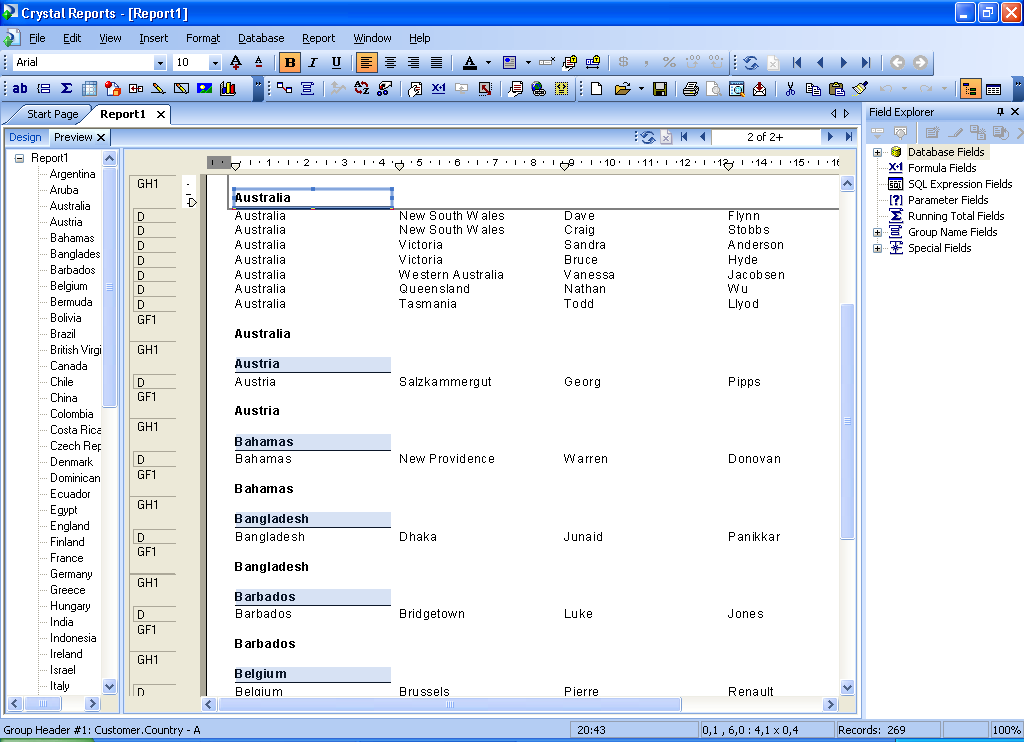Insert a text object with the ab tool
The image size is (1024, 742).
point(20,88)
